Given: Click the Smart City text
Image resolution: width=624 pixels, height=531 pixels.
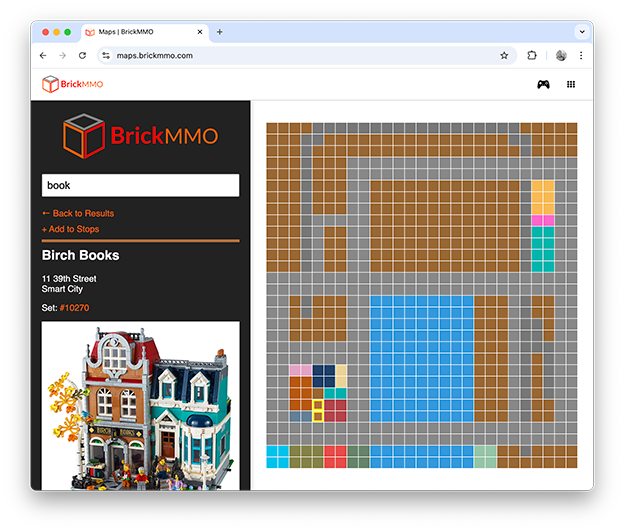Looking at the screenshot, I should click(x=62, y=289).
